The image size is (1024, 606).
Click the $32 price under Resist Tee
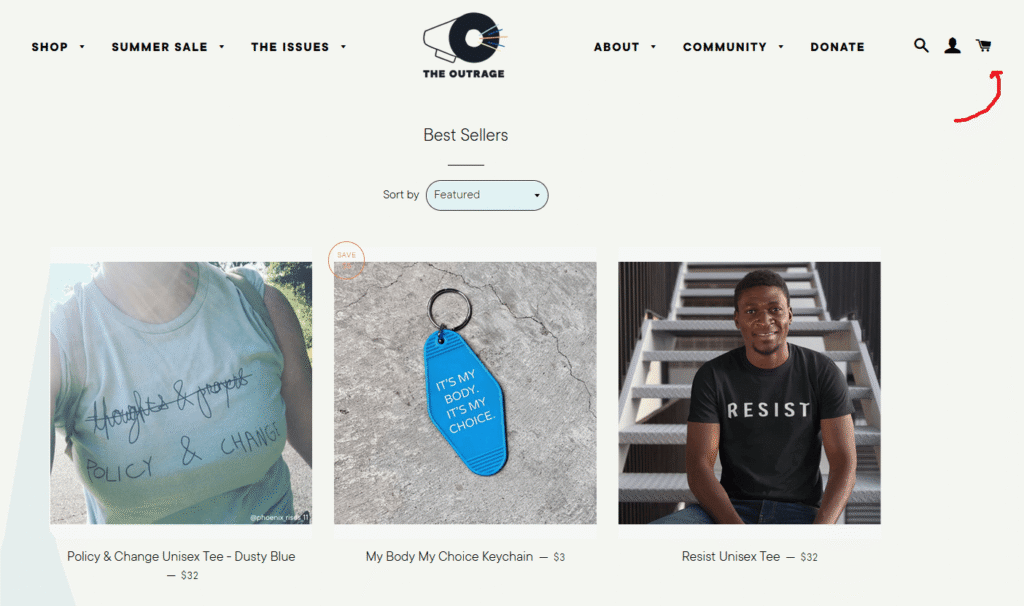[808, 557]
